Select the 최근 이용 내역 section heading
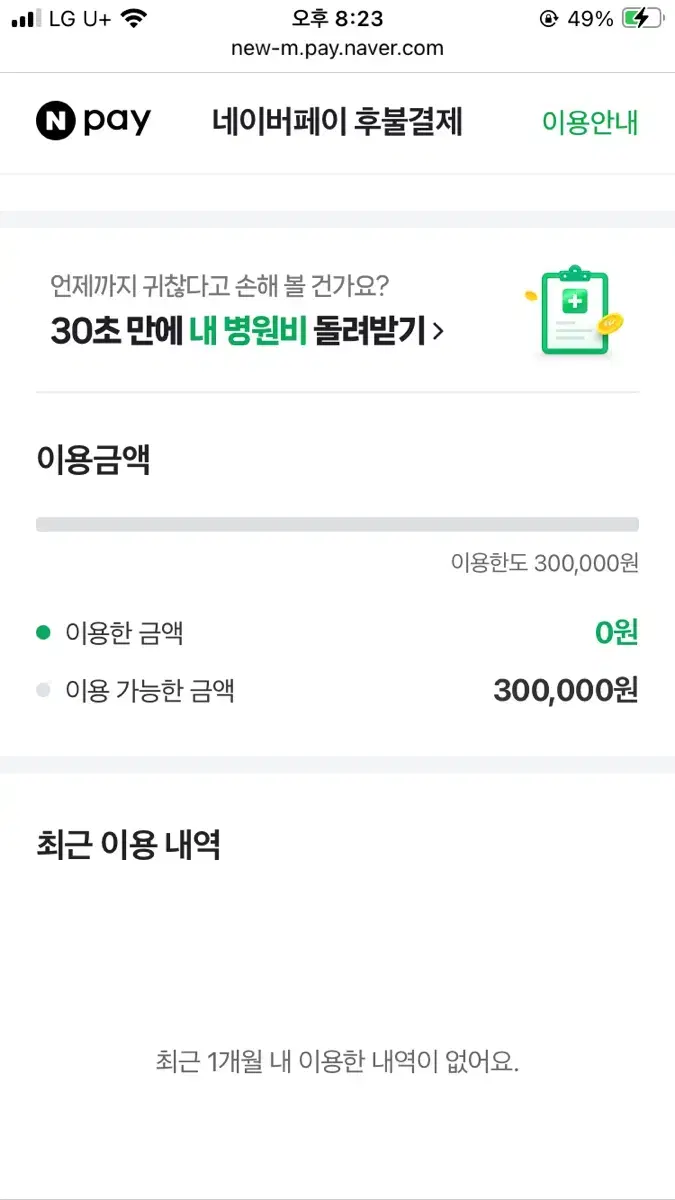Image resolution: width=675 pixels, height=1200 pixels. [x=128, y=845]
